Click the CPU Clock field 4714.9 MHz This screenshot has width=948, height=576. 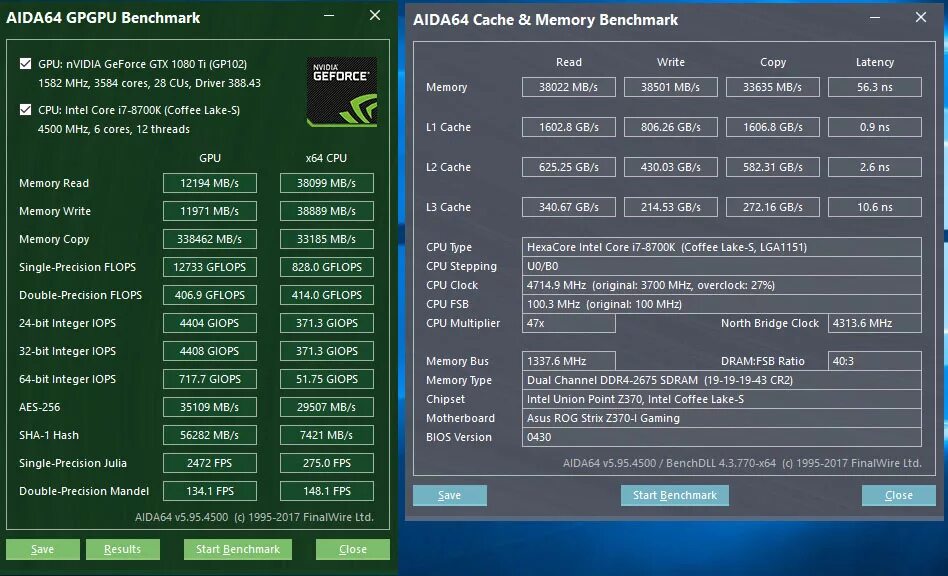[722, 285]
